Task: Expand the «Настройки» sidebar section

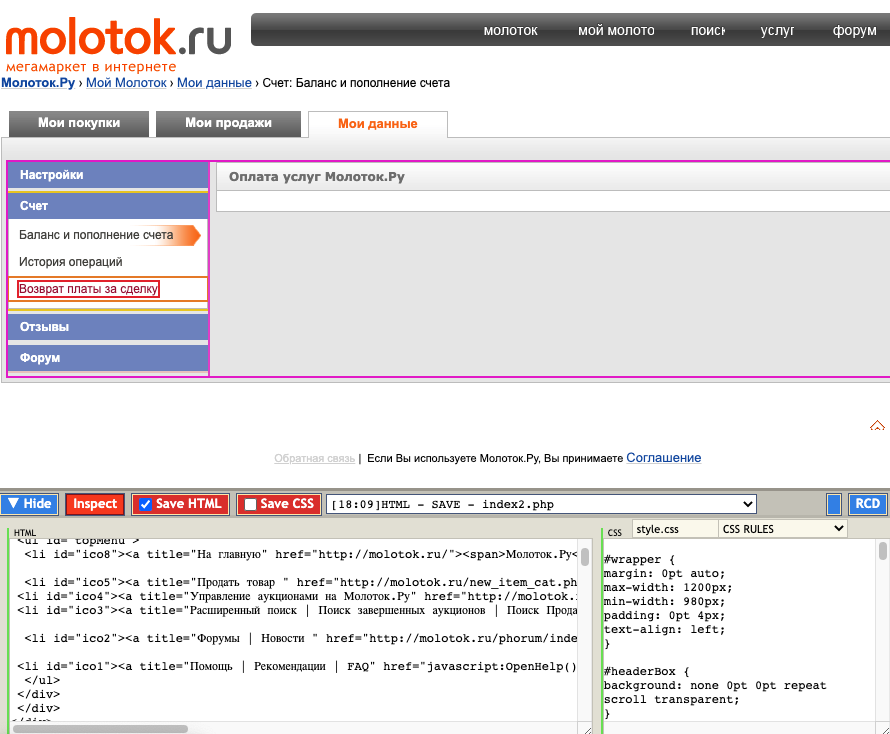Action: 108,175
